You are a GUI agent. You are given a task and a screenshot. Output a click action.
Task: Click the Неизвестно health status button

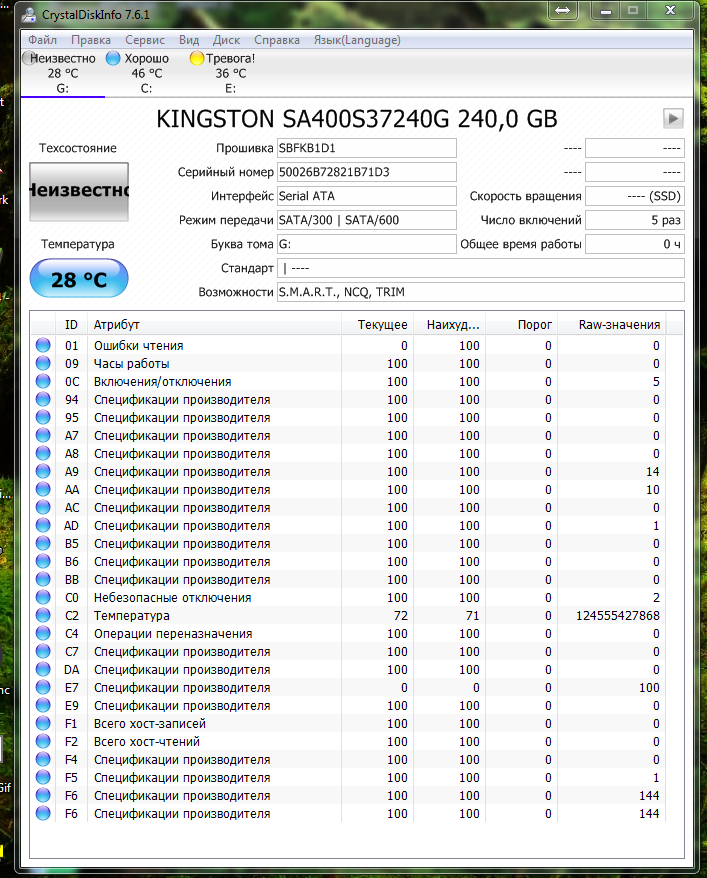tap(79, 191)
